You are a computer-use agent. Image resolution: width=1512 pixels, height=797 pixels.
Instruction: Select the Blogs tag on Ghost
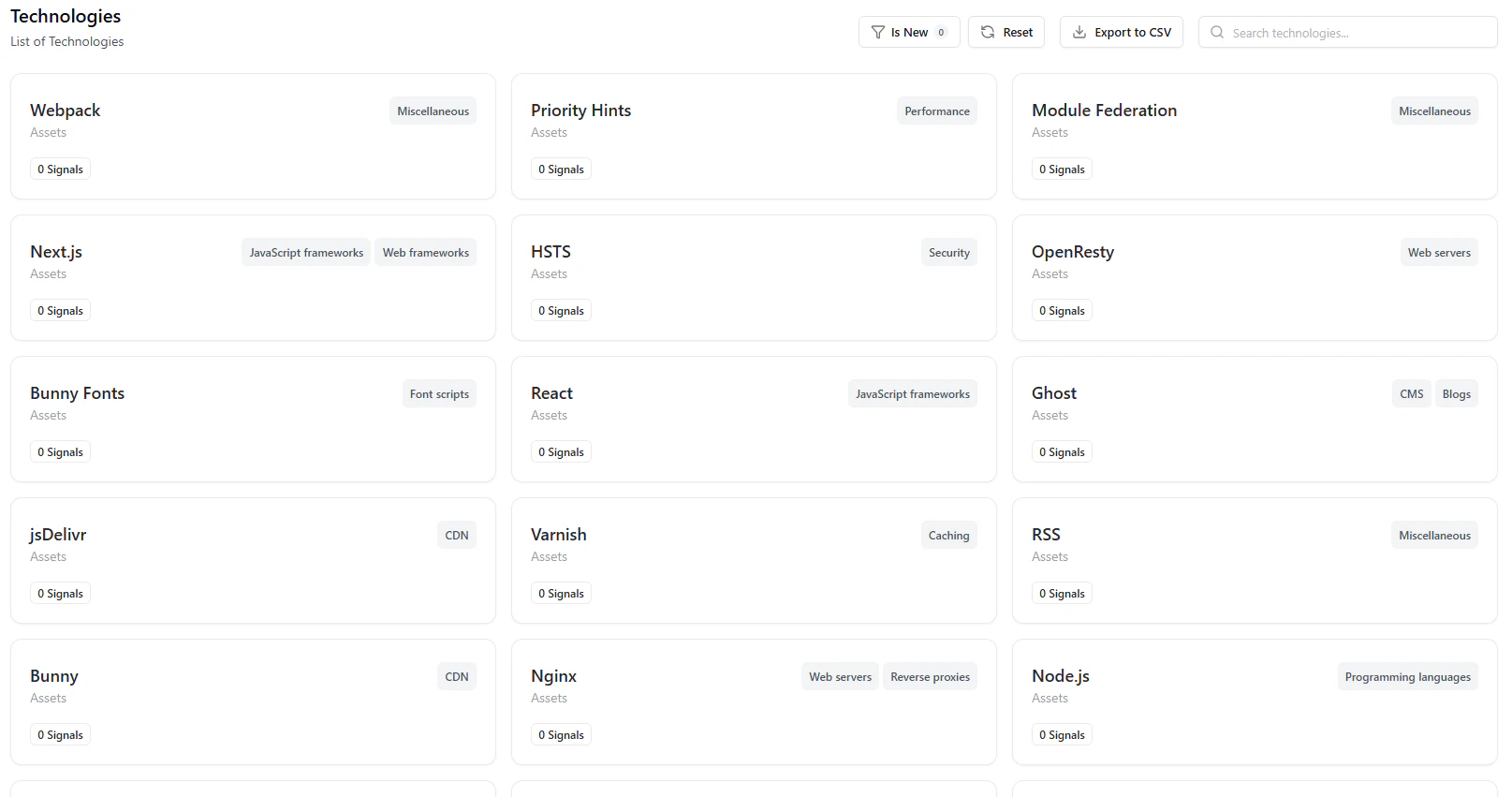point(1457,393)
